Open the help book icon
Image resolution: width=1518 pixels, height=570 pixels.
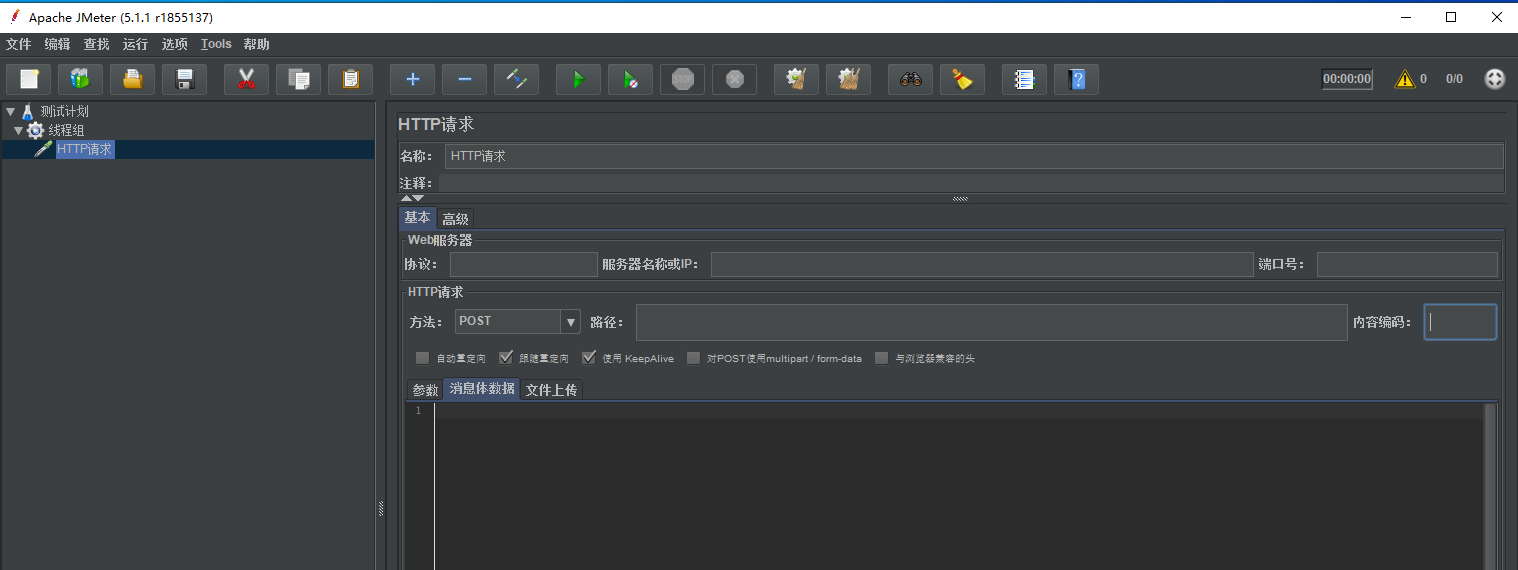(x=1076, y=79)
